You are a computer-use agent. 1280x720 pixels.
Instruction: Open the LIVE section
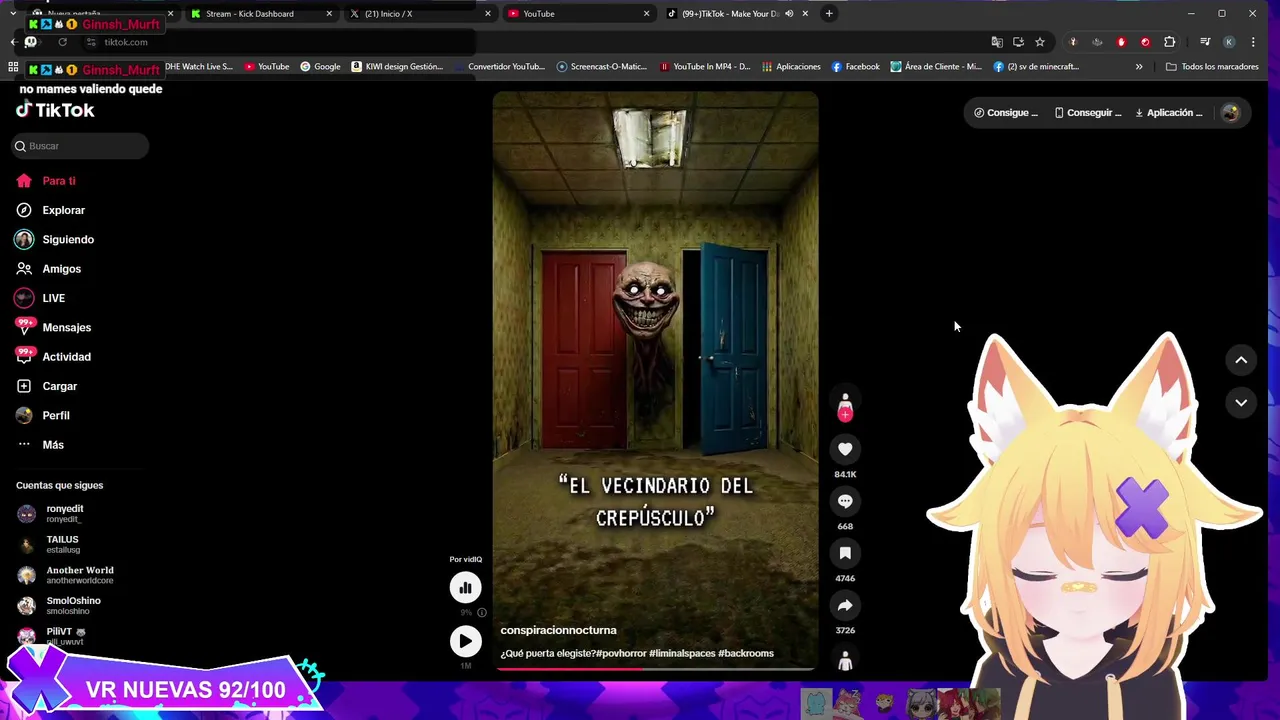[40, 298]
